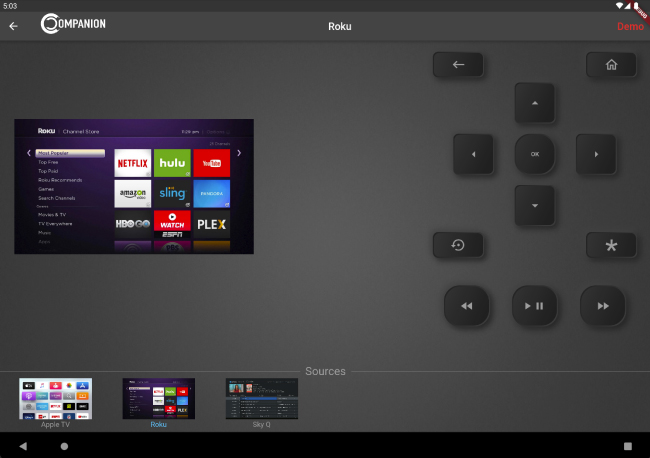
Task: Select TV Everywhere in list
Action: point(55,224)
